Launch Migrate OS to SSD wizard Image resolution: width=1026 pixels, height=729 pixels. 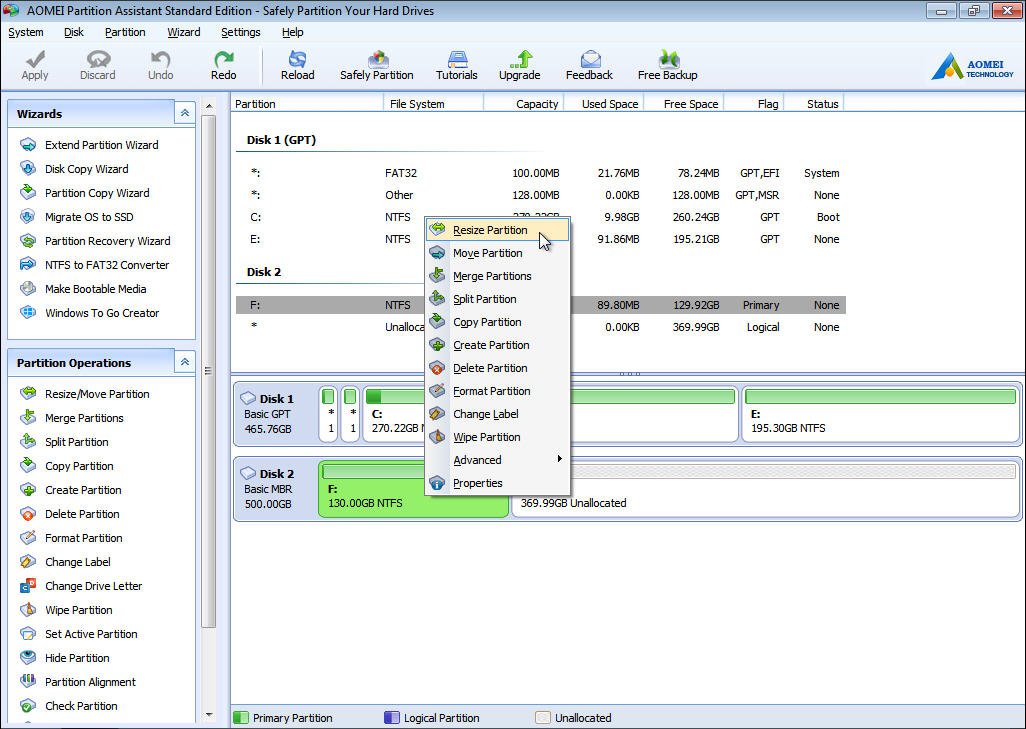[x=89, y=217]
